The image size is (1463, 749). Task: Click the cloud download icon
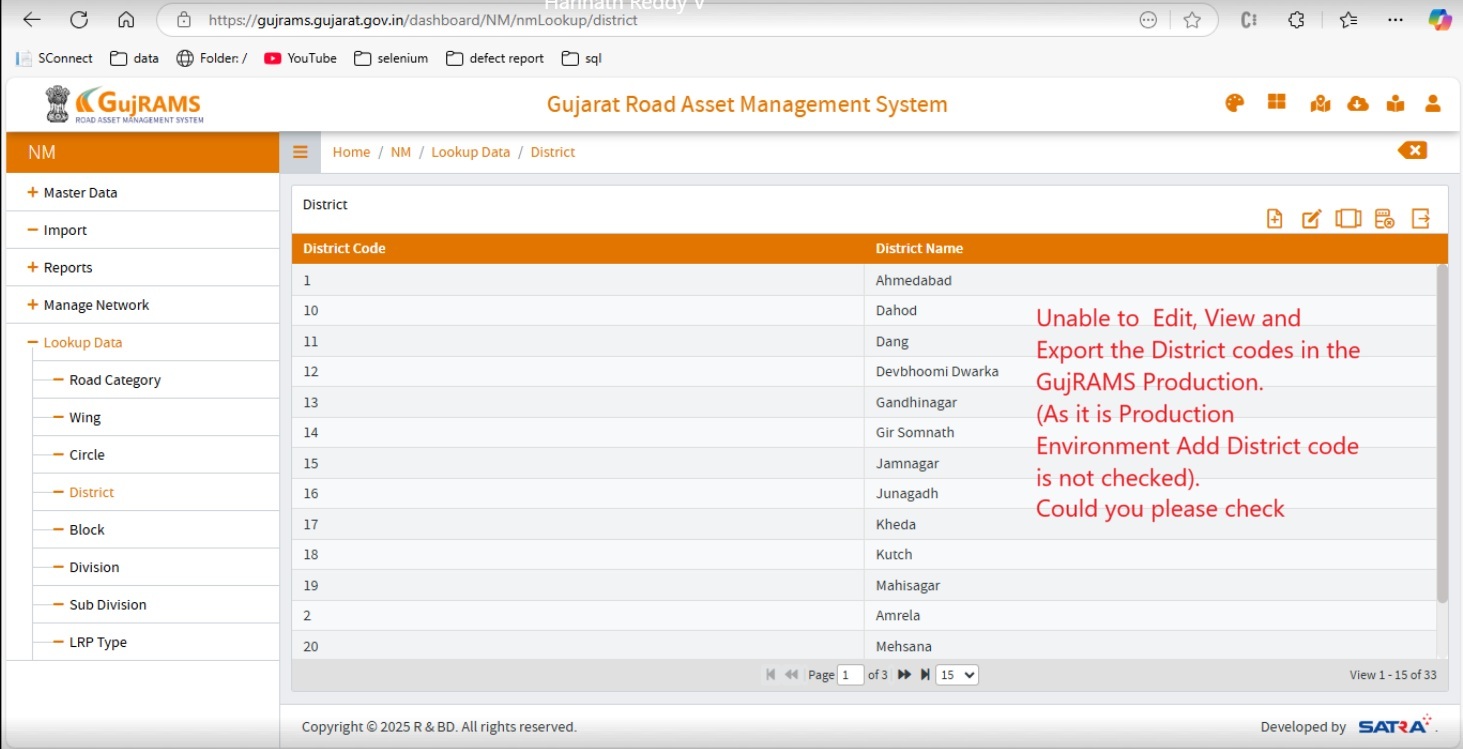click(x=1357, y=104)
